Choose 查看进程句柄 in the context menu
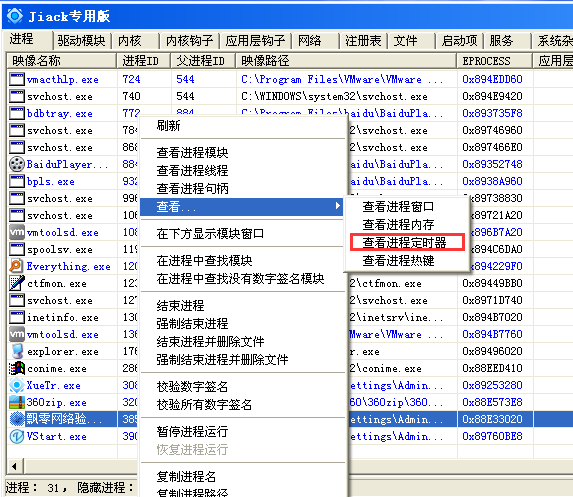The height and width of the screenshot is (497, 573). (x=243, y=188)
